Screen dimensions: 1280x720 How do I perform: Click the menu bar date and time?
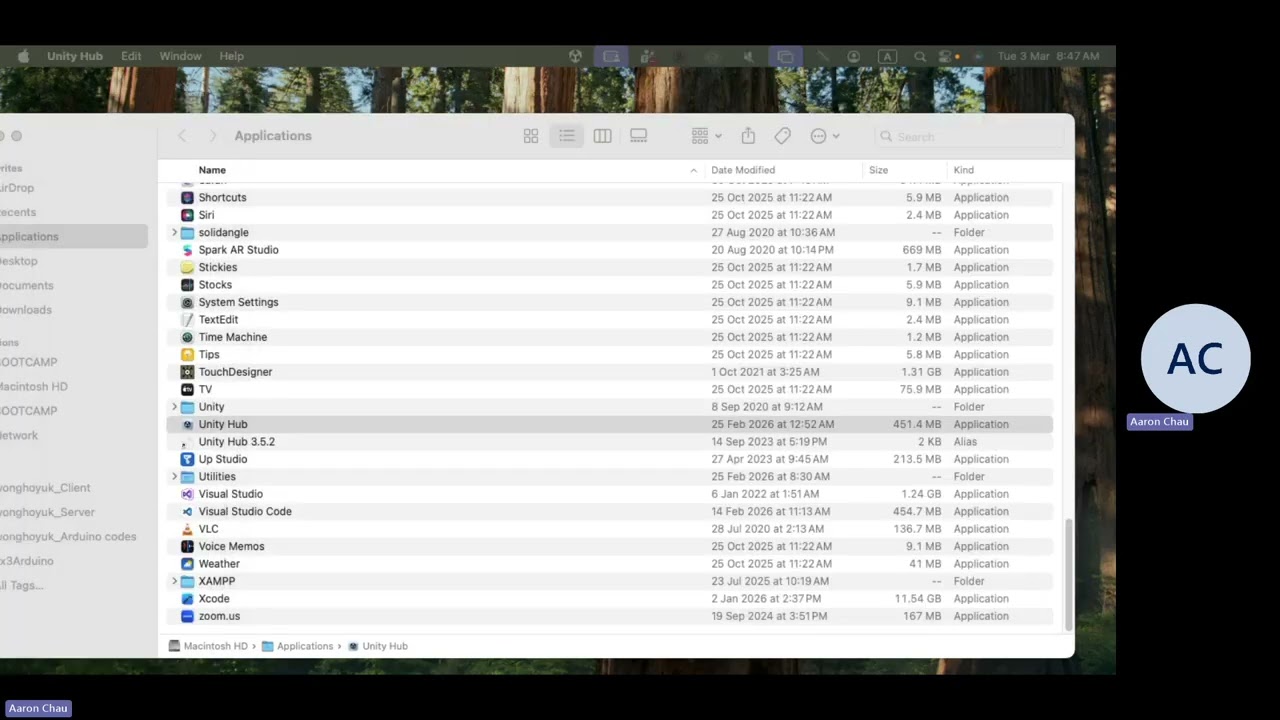click(1048, 56)
